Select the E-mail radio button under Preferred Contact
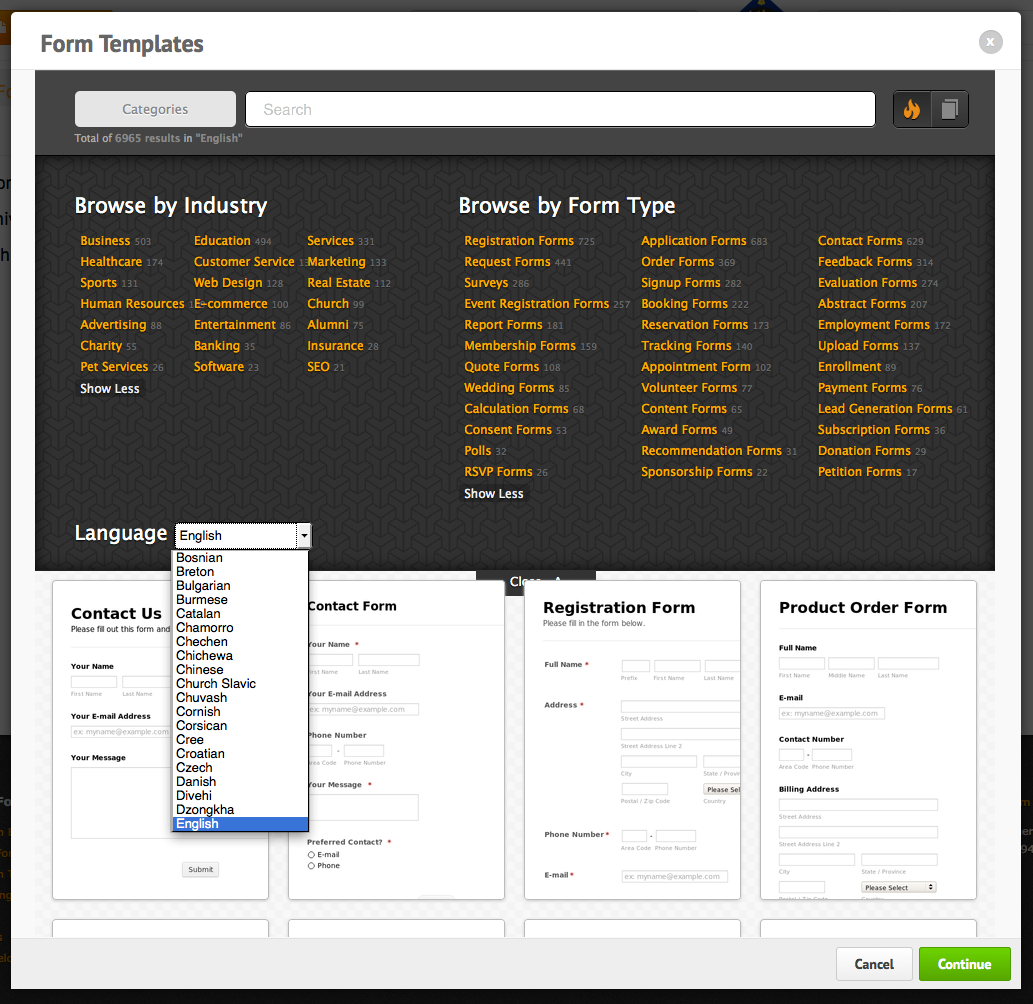 point(312,854)
